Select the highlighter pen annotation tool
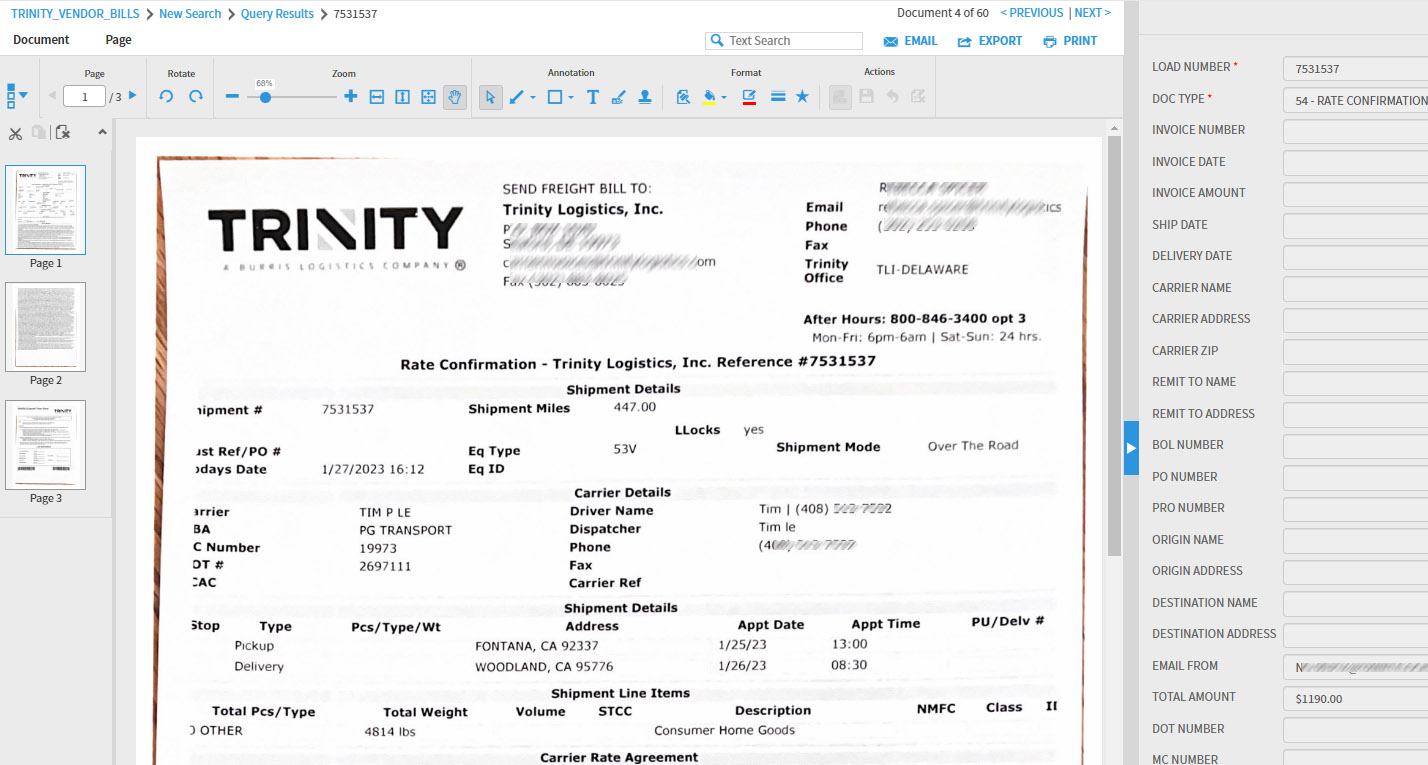Screen dimensions: 1428x765 click(618, 96)
